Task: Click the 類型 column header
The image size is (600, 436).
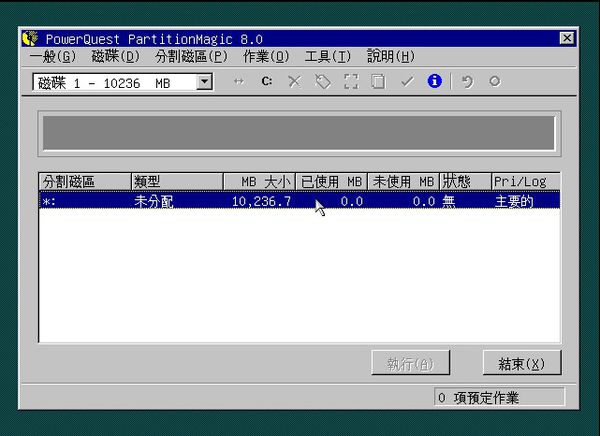Action: [177, 181]
